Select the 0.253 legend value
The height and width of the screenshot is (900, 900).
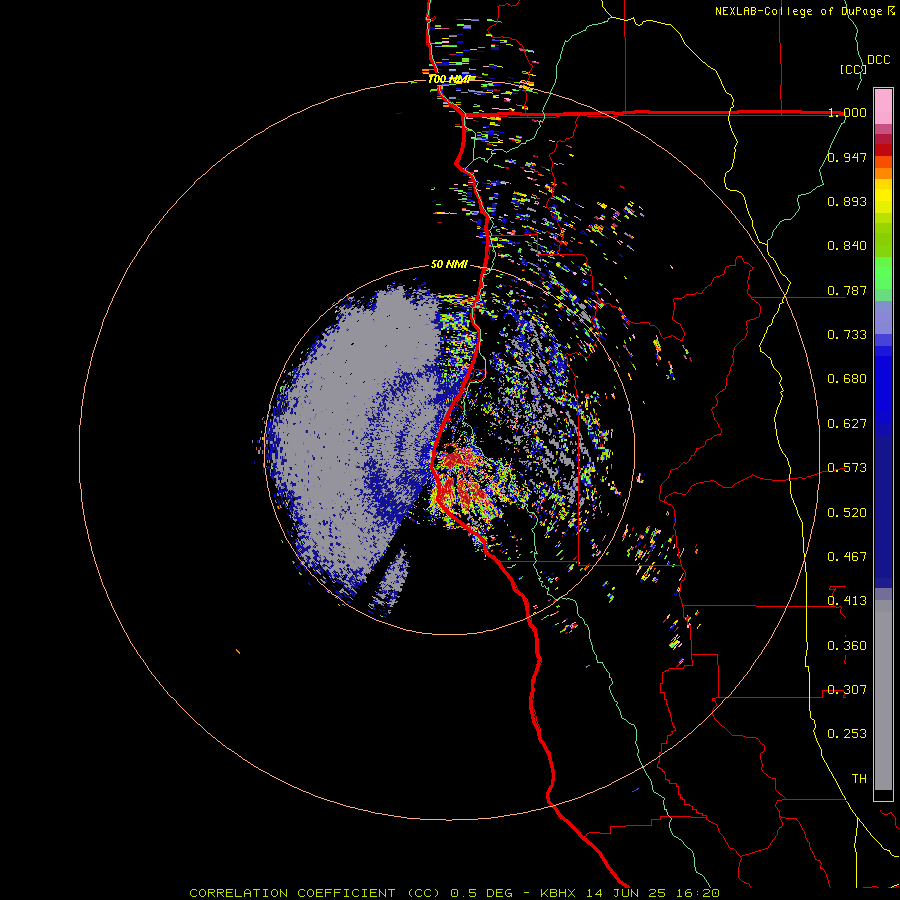pos(847,734)
